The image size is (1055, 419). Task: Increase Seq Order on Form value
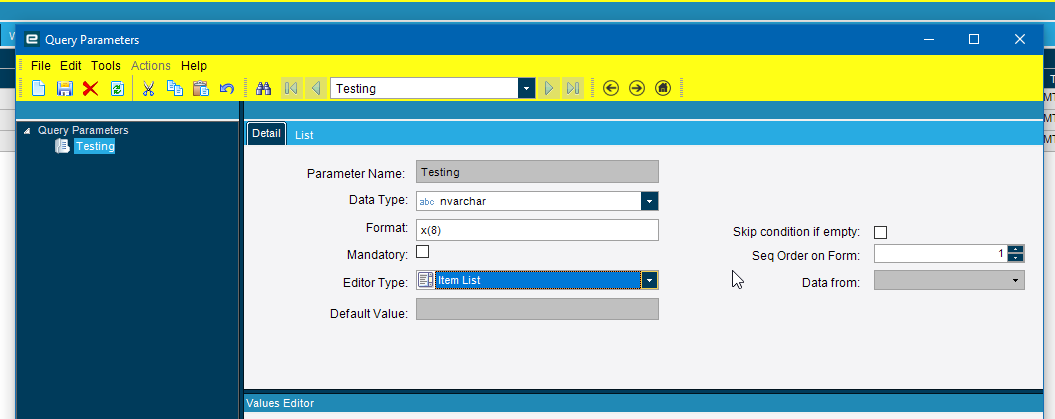(x=1016, y=250)
